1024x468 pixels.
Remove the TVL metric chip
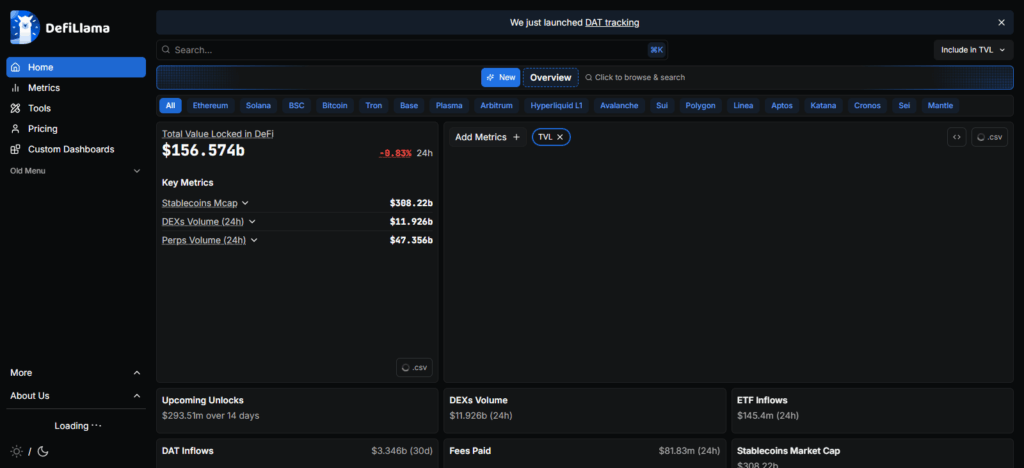pyautogui.click(x=560, y=137)
